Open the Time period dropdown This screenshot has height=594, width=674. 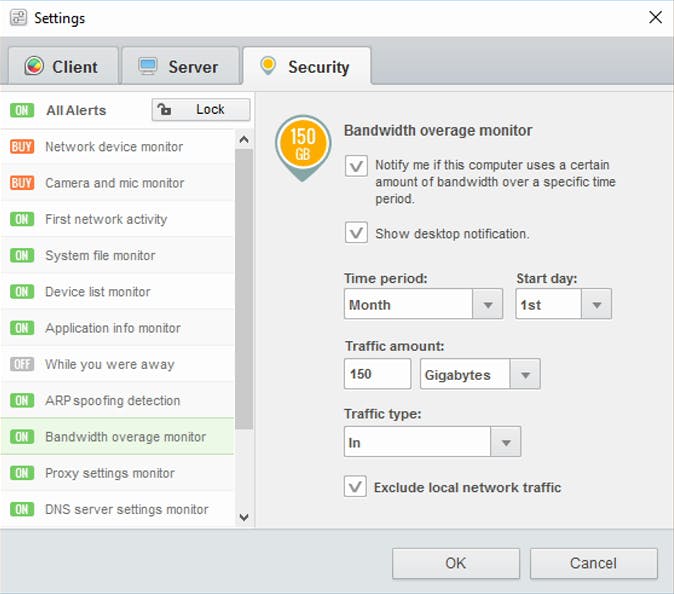(x=487, y=305)
